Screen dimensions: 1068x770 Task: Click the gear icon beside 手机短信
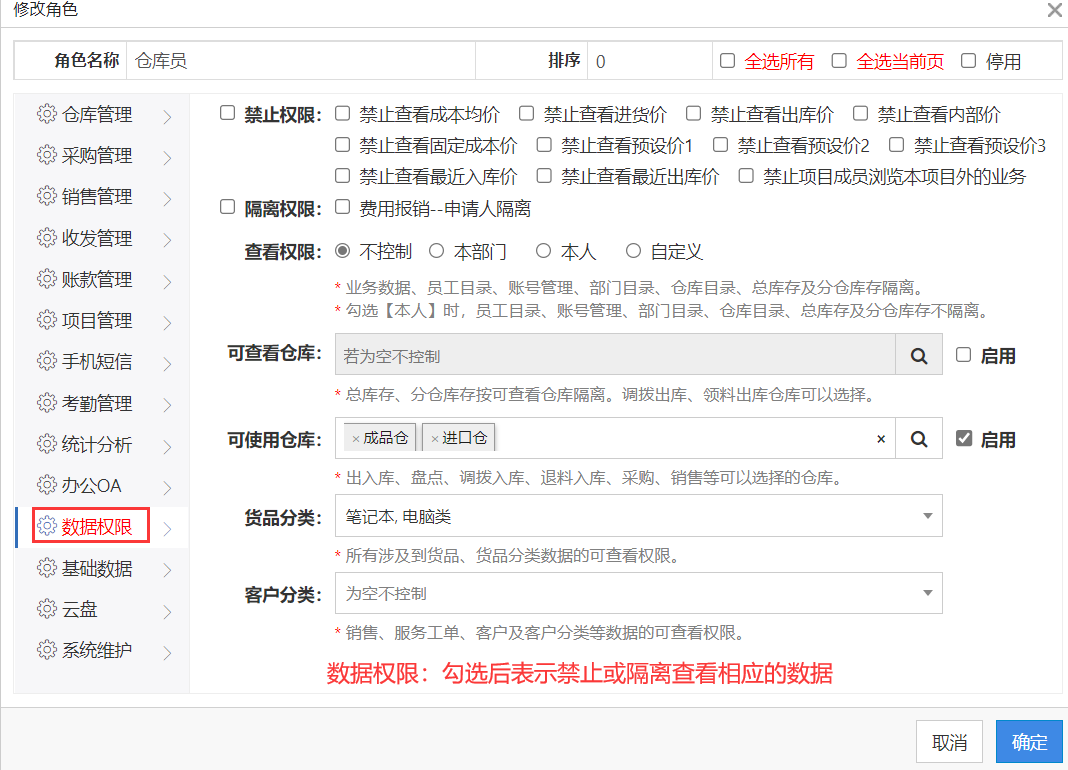(46, 360)
